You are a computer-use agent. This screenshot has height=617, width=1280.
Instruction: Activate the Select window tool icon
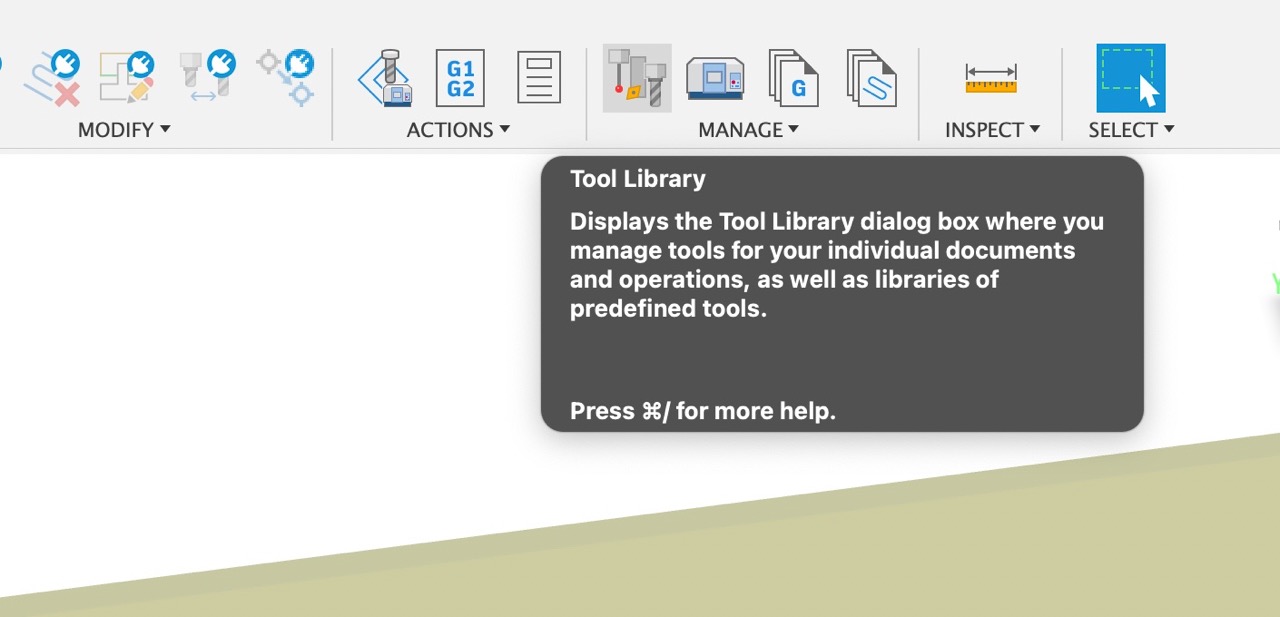1131,78
